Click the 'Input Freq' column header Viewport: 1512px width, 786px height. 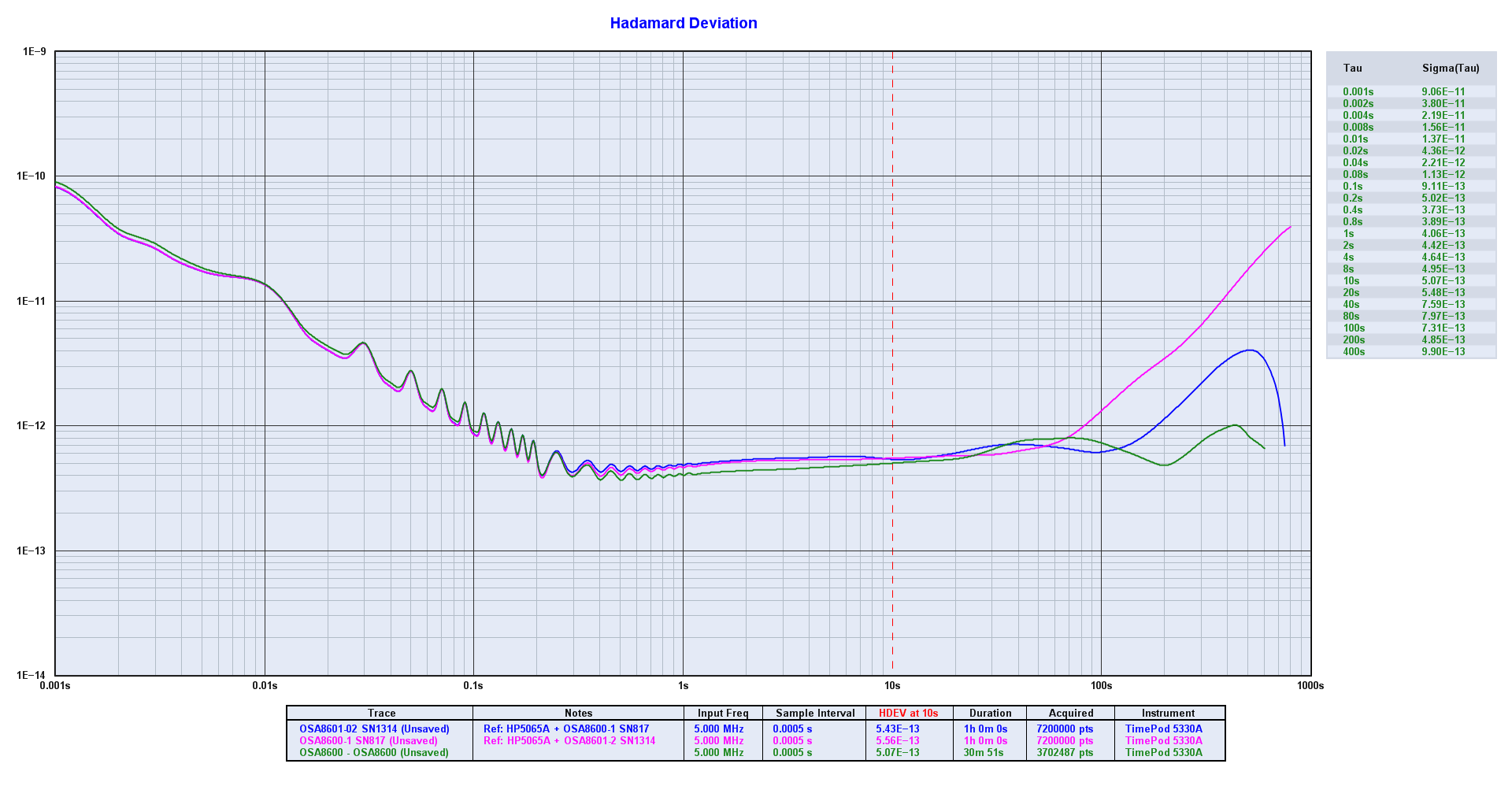point(723,713)
